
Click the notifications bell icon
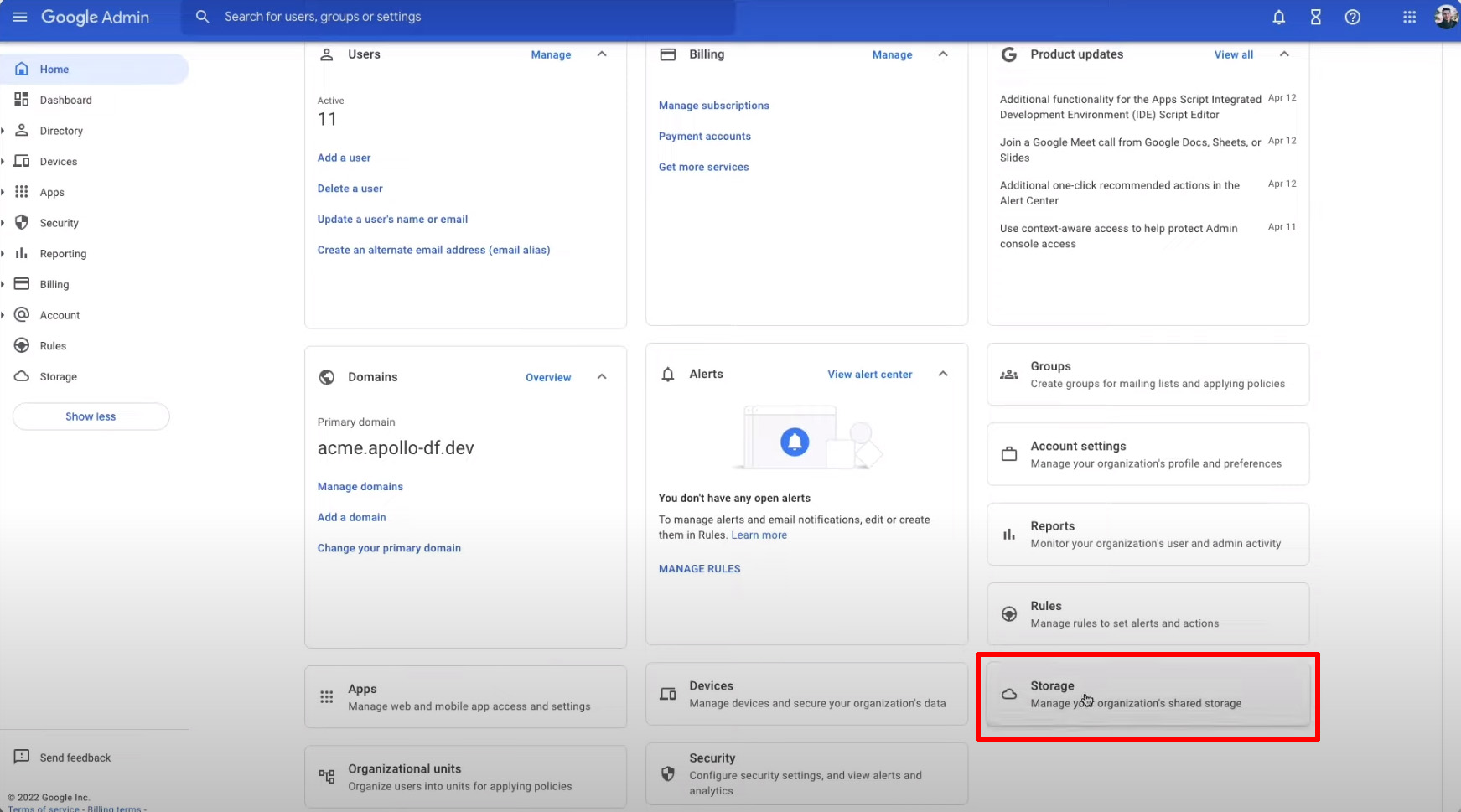pos(1279,17)
